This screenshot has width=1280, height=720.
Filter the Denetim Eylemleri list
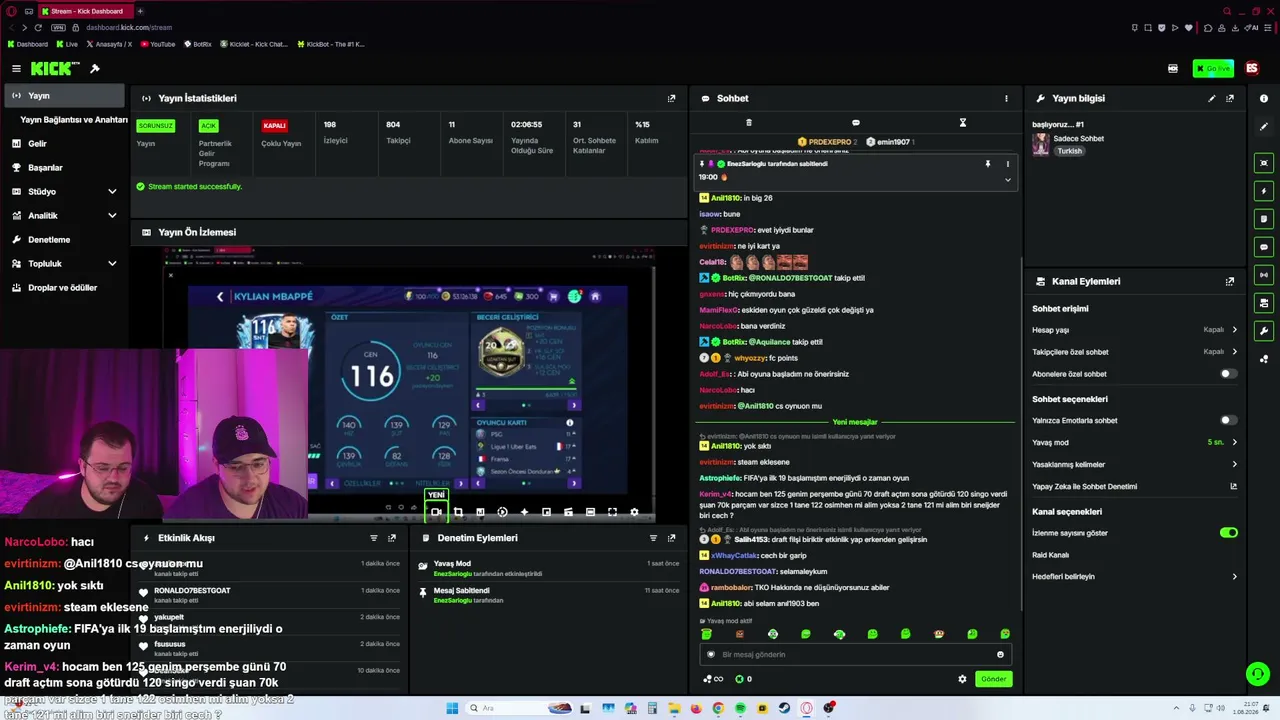653,538
